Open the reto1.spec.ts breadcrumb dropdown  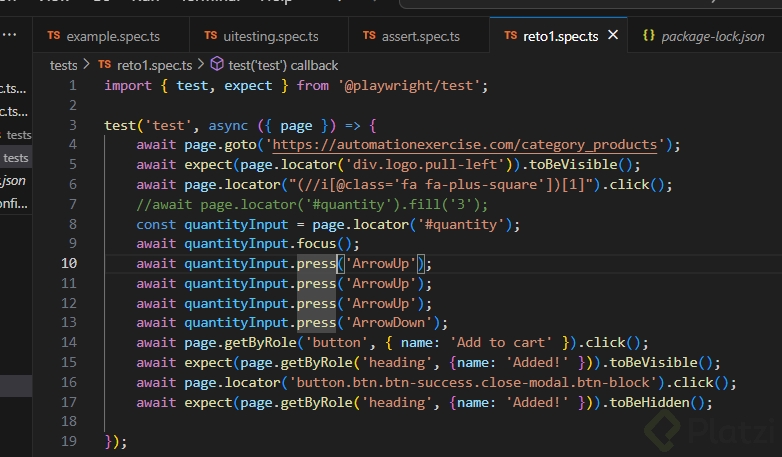click(x=155, y=64)
